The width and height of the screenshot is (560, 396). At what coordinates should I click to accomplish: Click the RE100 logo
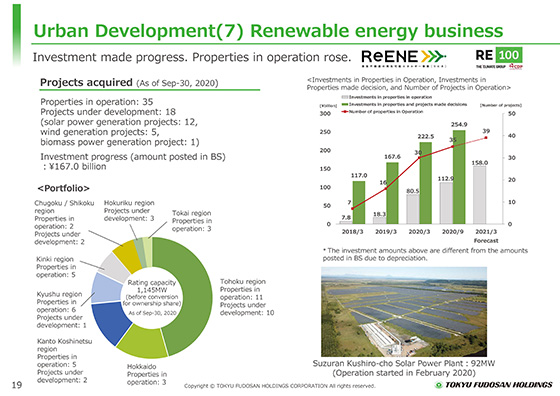(x=499, y=58)
